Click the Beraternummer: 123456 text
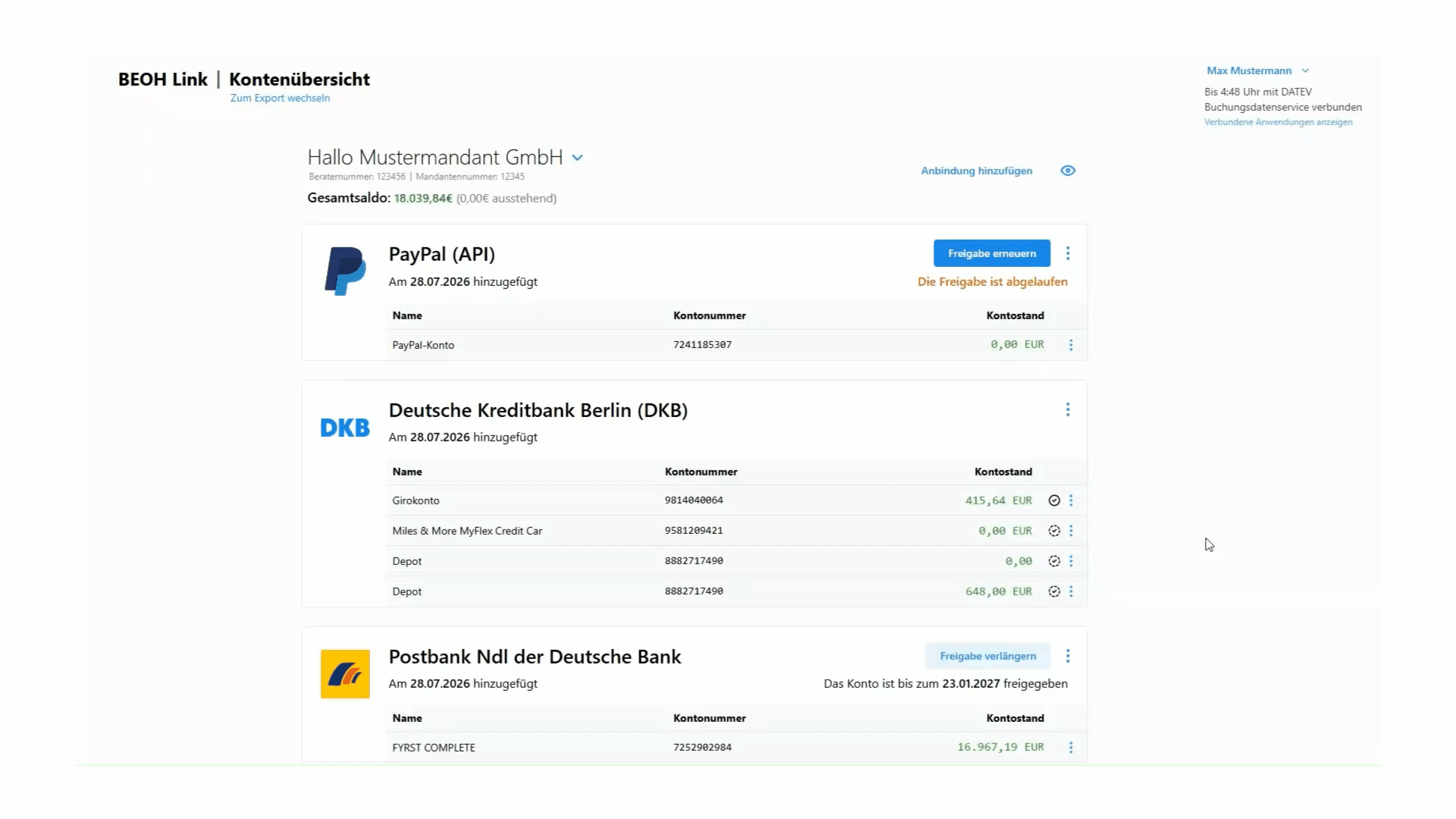The image size is (1456, 819). tap(357, 177)
